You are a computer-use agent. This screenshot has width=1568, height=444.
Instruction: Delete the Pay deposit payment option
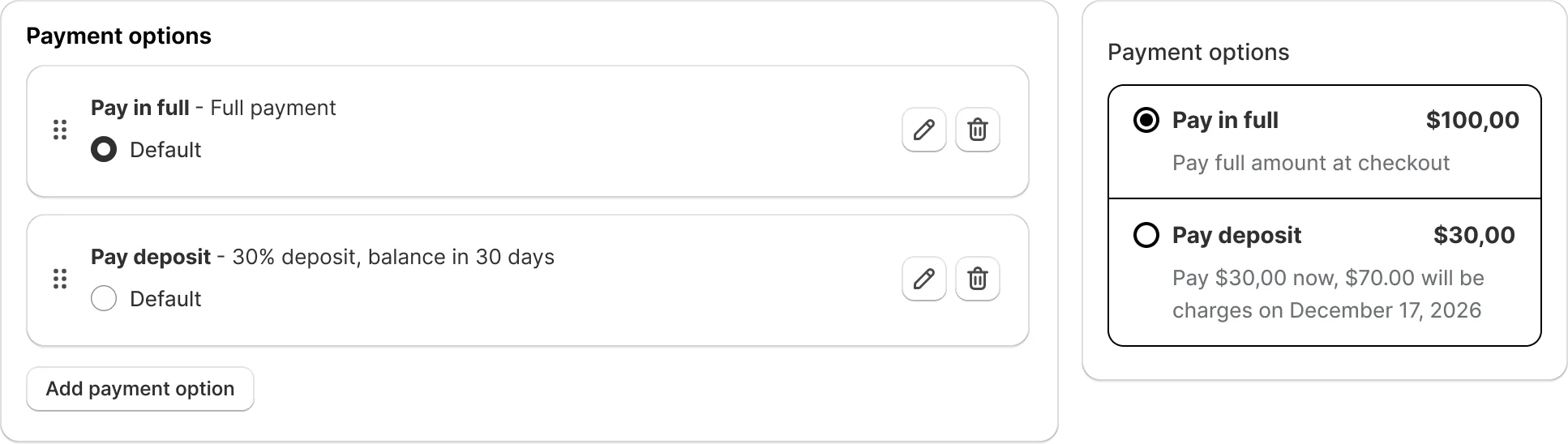pos(977,279)
